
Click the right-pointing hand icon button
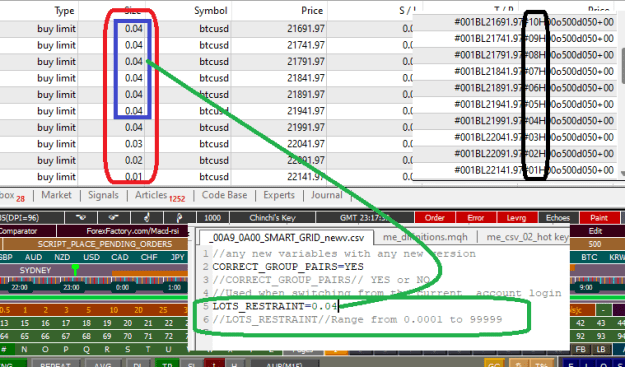[114, 218]
